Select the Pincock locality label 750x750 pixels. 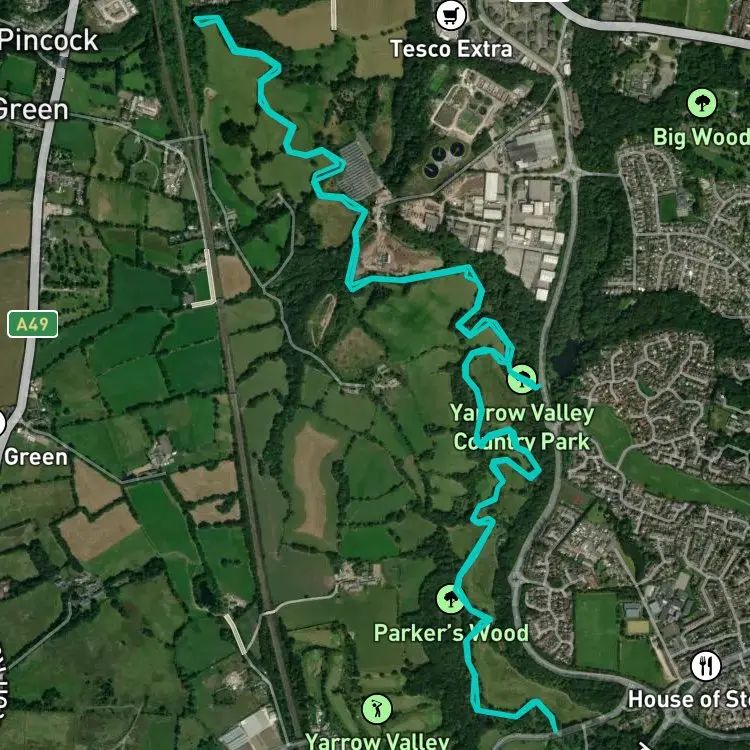[49, 40]
